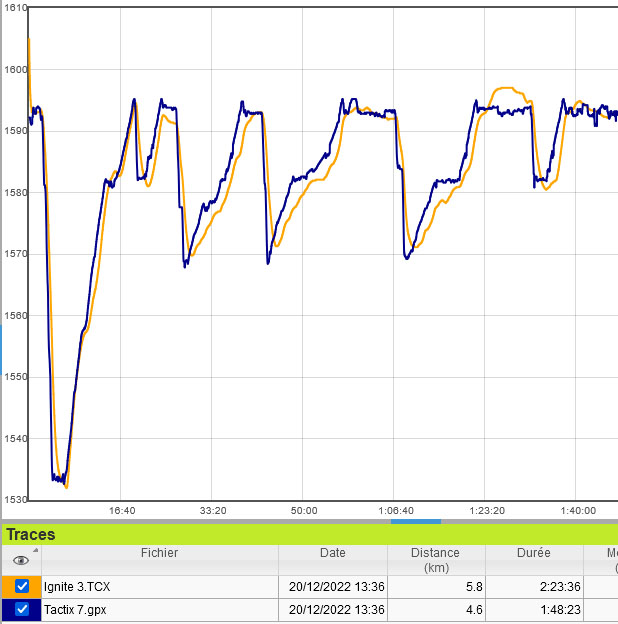Viewport: 618px width, 624px height.
Task: Sort traces by the Fichier column header
Action: click(x=160, y=553)
